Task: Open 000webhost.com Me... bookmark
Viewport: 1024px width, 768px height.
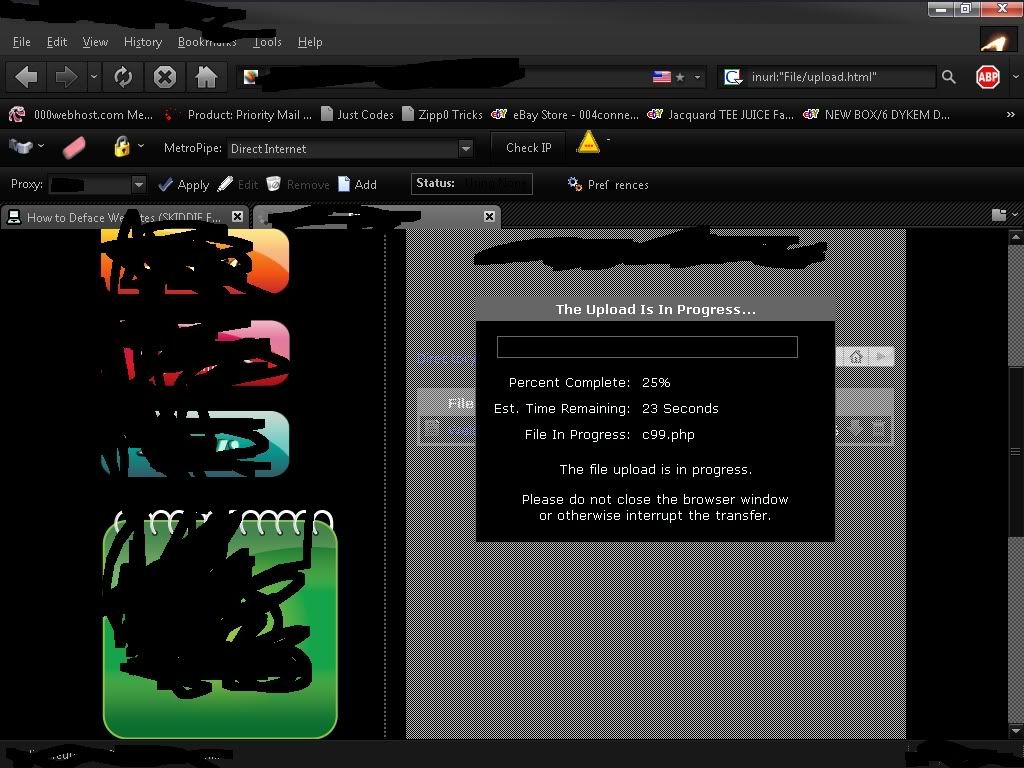Action: coord(81,114)
